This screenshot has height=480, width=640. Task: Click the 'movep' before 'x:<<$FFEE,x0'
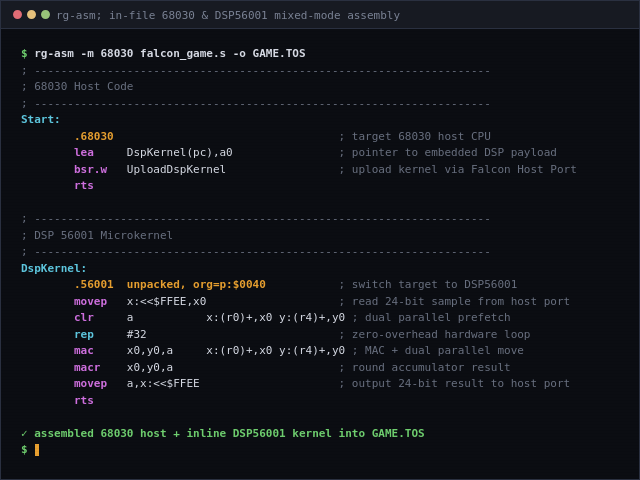(91, 302)
